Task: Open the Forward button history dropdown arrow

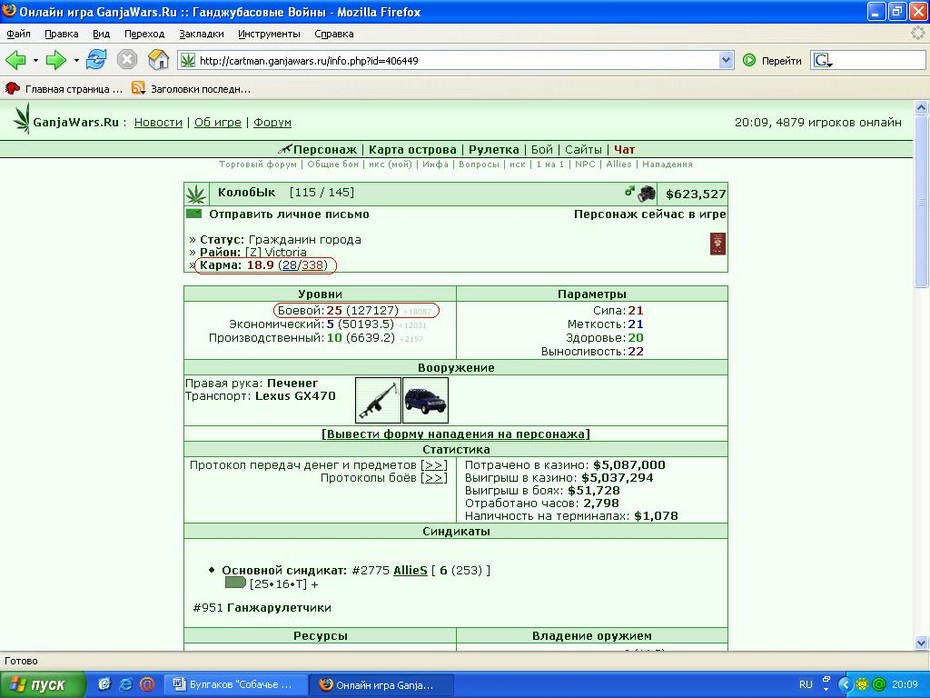Action: click(x=76, y=60)
